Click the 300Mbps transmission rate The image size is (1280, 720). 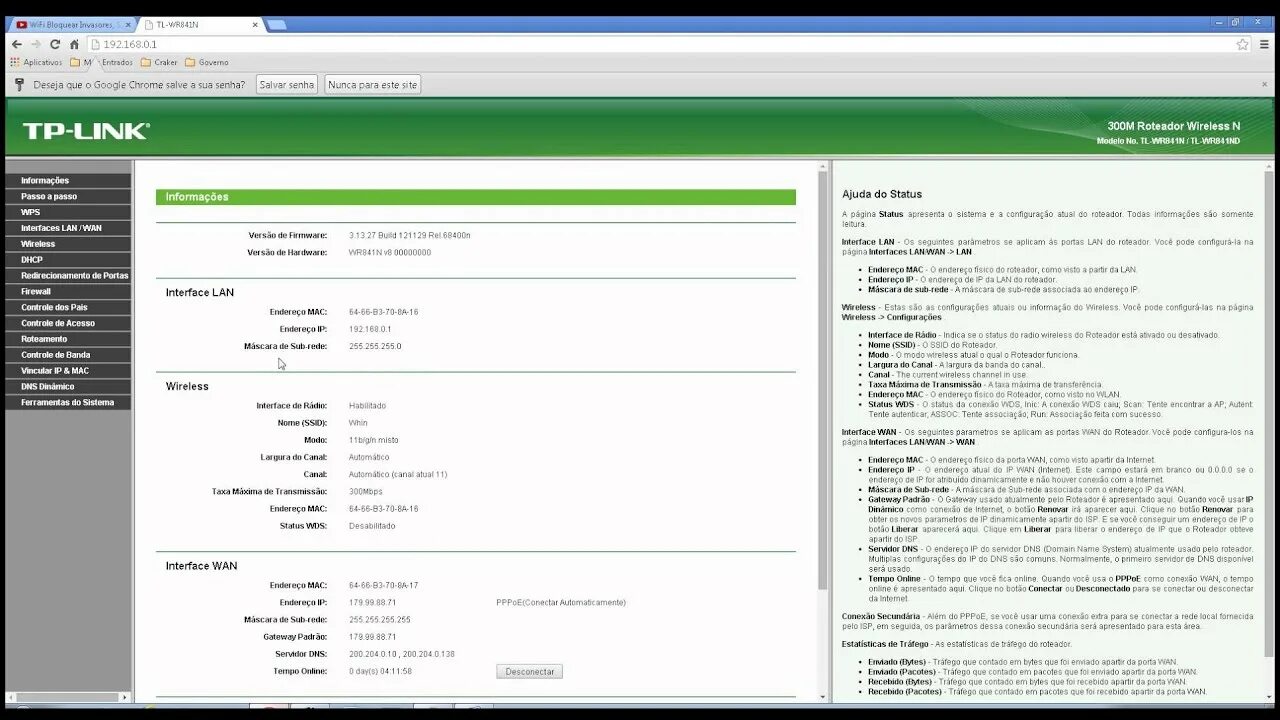pos(366,491)
